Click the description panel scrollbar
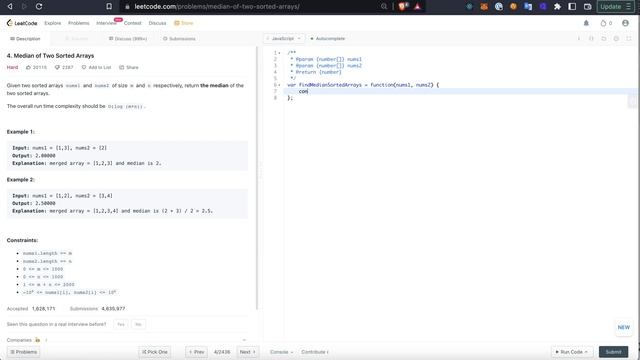The image size is (640, 360). click(257, 178)
